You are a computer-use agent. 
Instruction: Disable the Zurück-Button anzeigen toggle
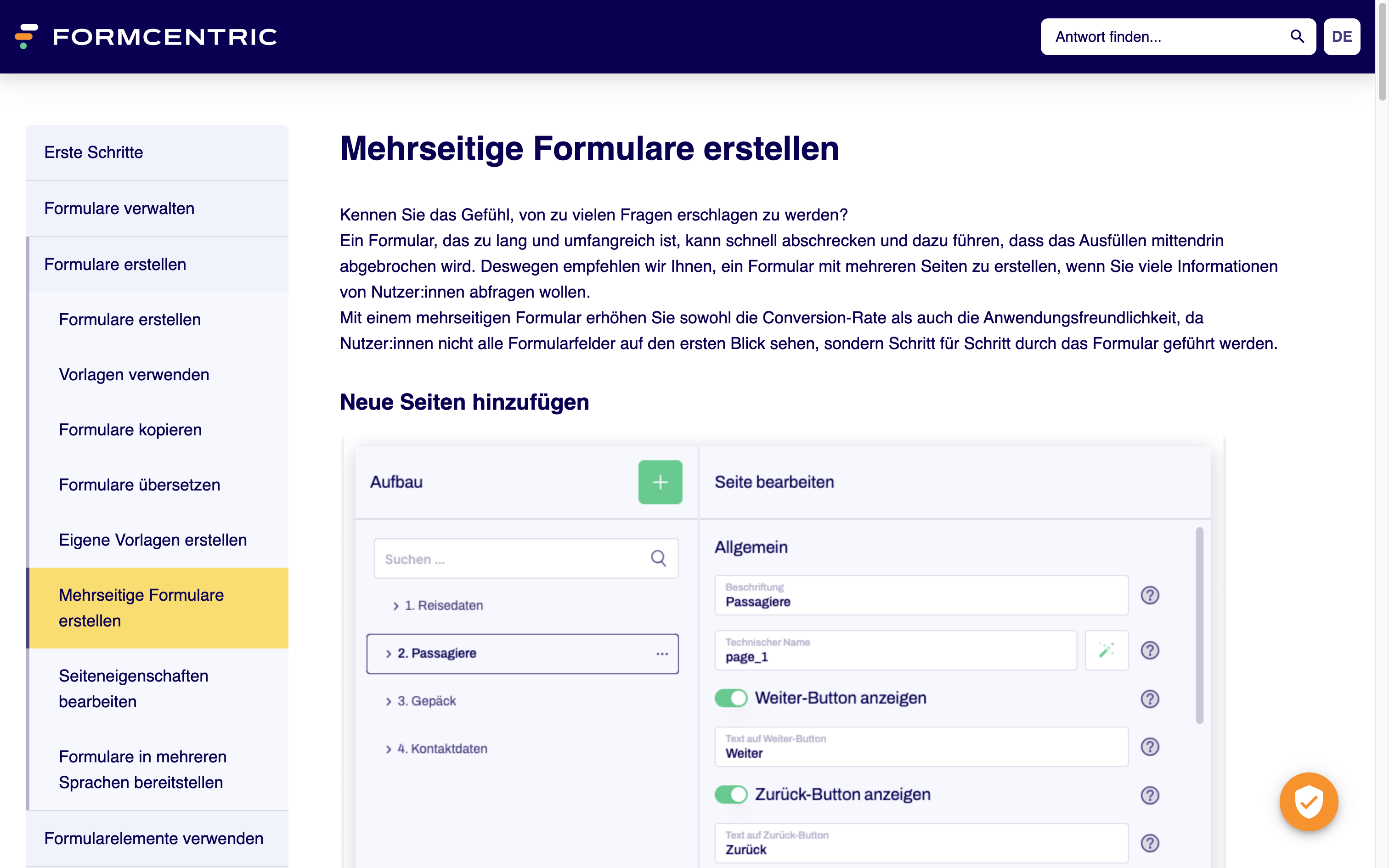[731, 795]
